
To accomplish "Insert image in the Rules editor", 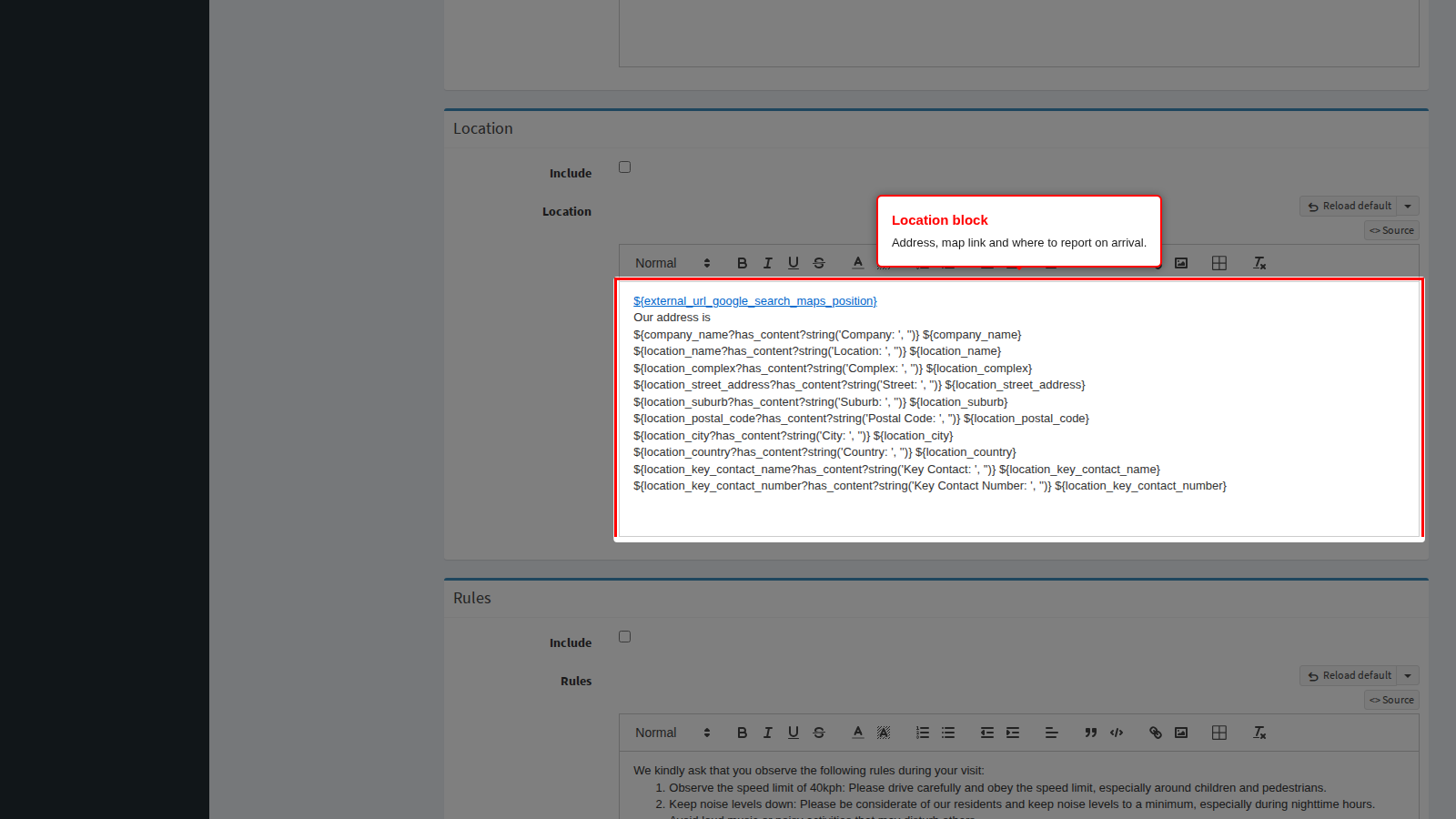I will [x=1181, y=733].
